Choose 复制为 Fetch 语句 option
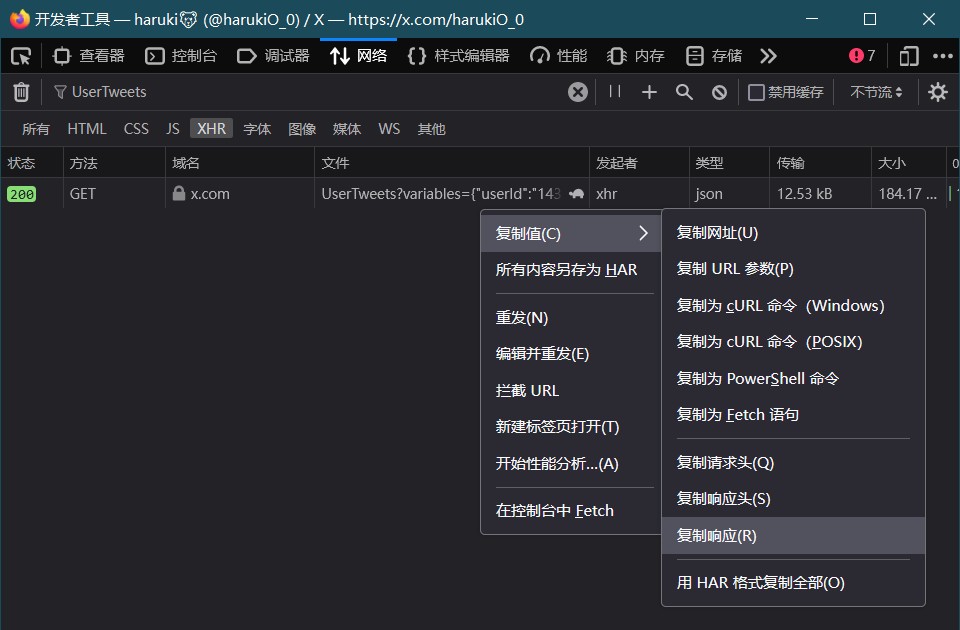Image resolution: width=960 pixels, height=630 pixels. pyautogui.click(x=737, y=415)
